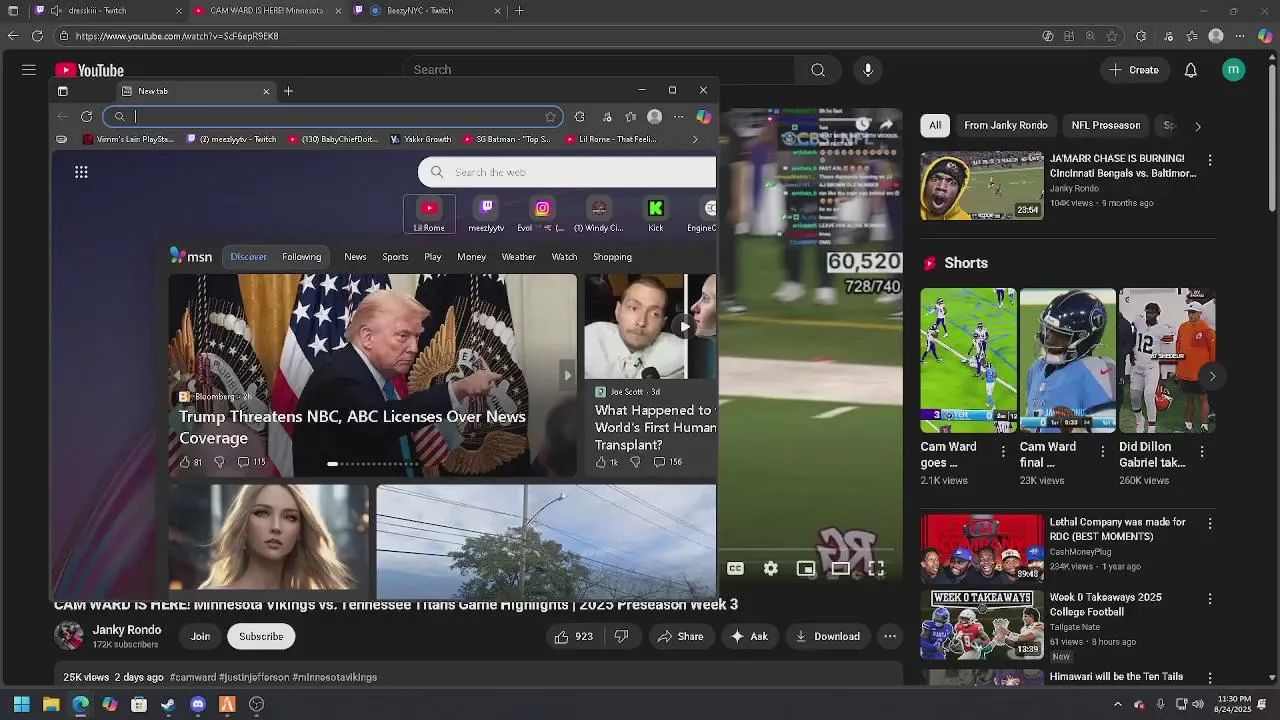Dislike the Cam Ward video
The image size is (1280, 720).
tap(621, 636)
